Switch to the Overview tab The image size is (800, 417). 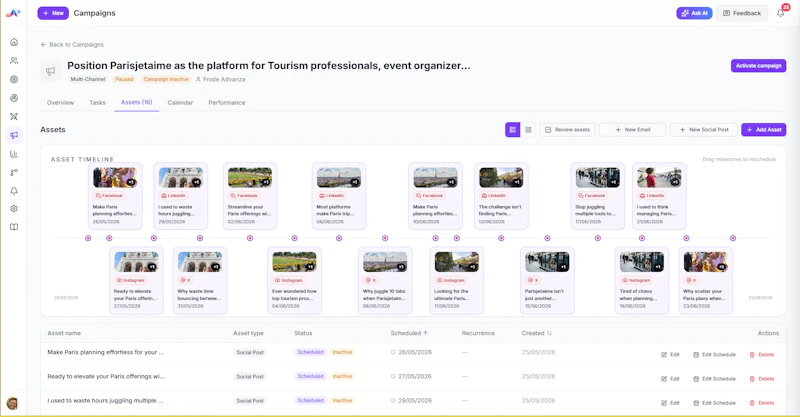pyautogui.click(x=60, y=103)
